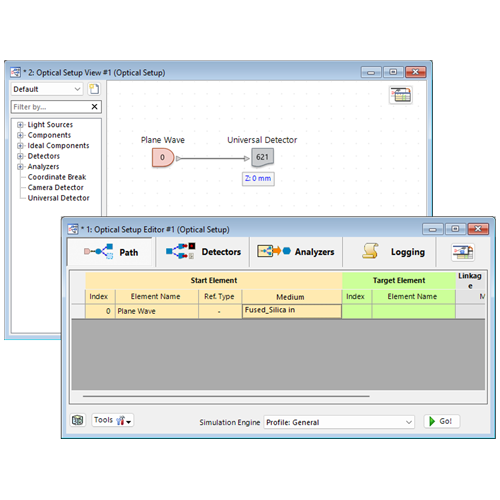The height and width of the screenshot is (500, 500).
Task: Switch to the Analyzers tab
Action: [x=296, y=252]
